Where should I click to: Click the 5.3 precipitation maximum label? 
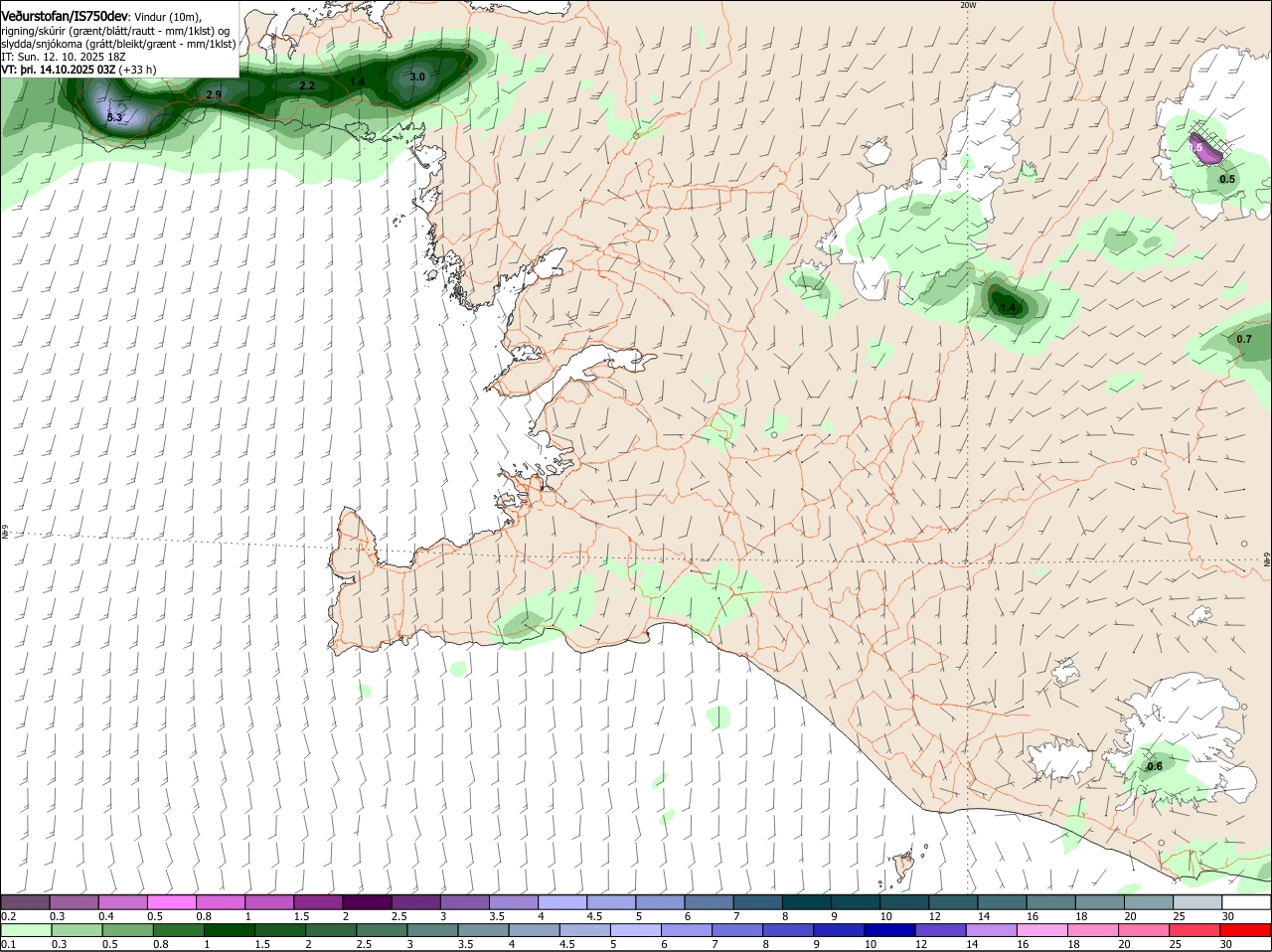click(114, 117)
